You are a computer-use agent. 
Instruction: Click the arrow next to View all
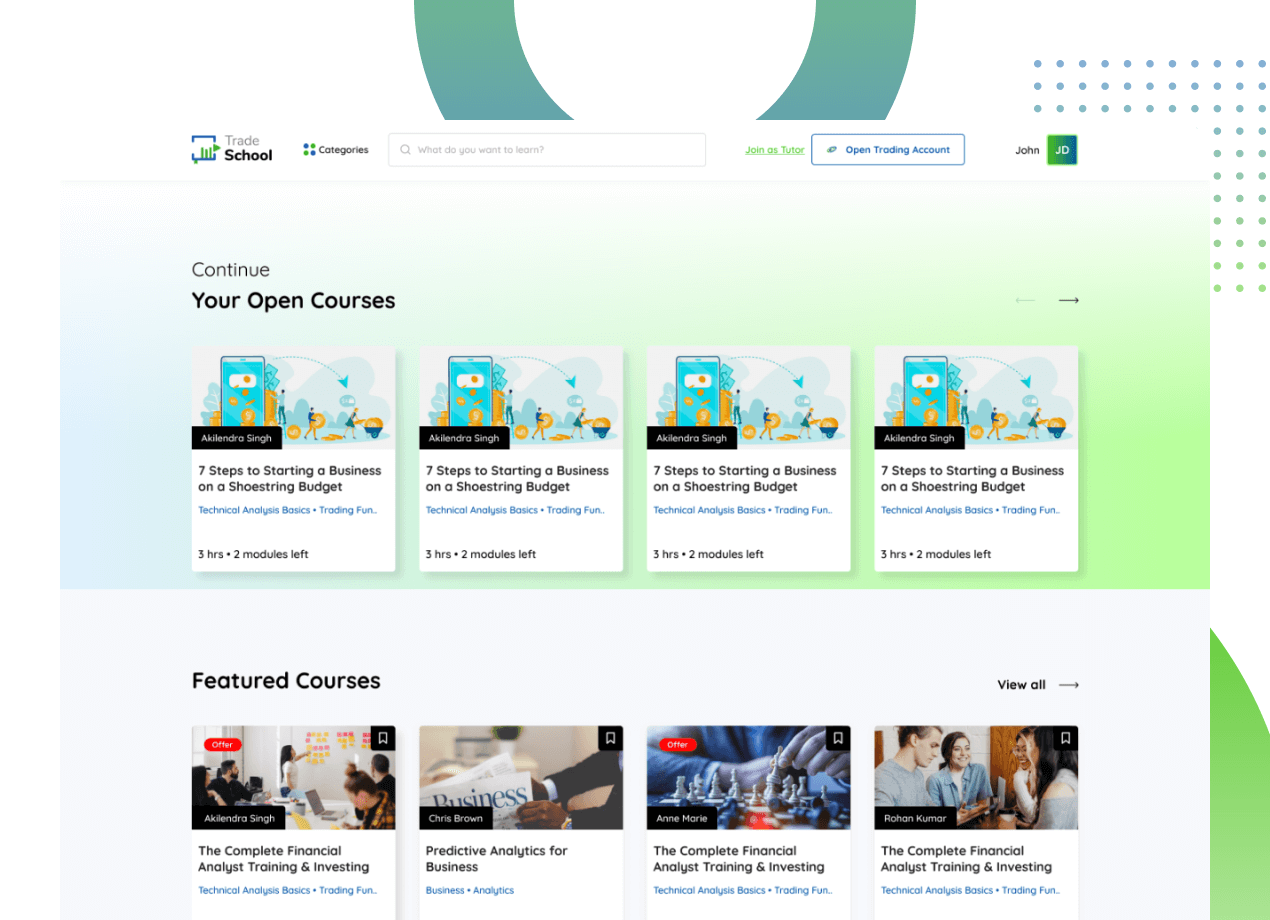click(x=1069, y=685)
